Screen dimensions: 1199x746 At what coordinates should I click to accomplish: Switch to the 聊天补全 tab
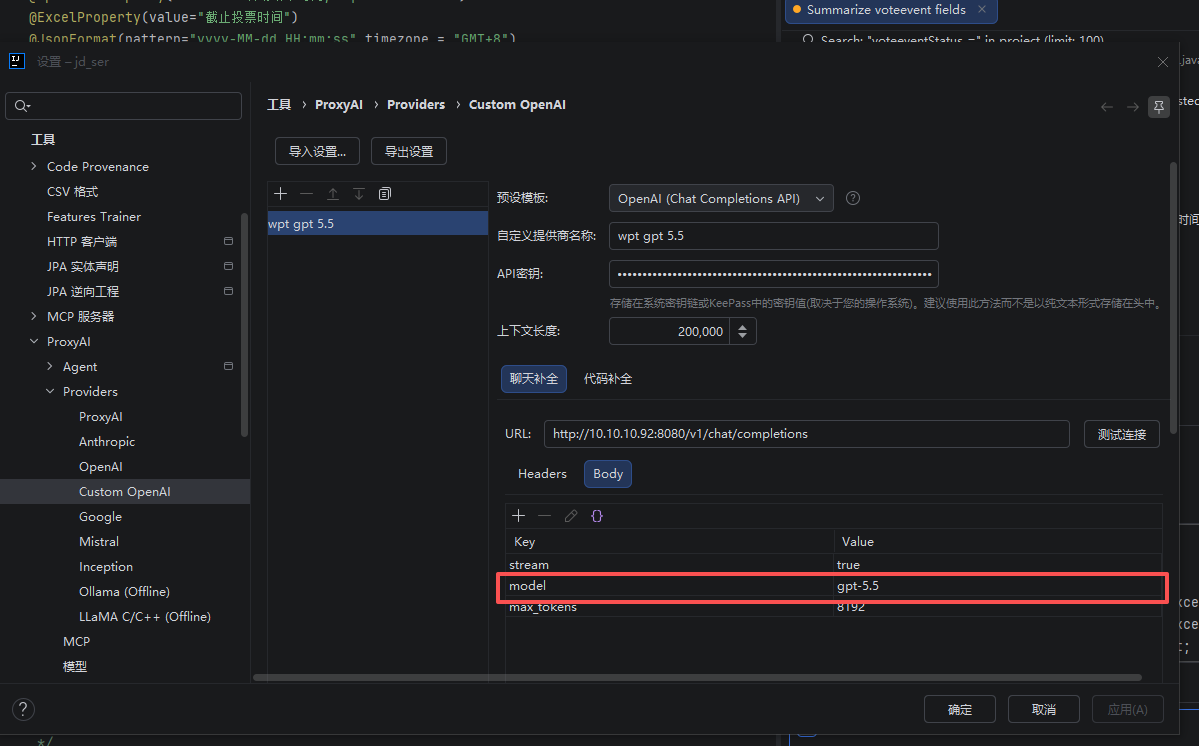(534, 379)
